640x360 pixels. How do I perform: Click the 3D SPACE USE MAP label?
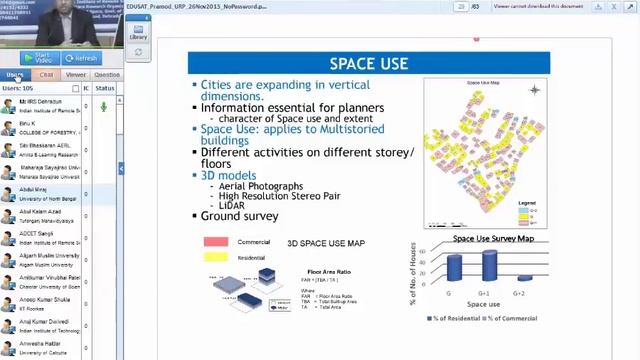tap(326, 243)
